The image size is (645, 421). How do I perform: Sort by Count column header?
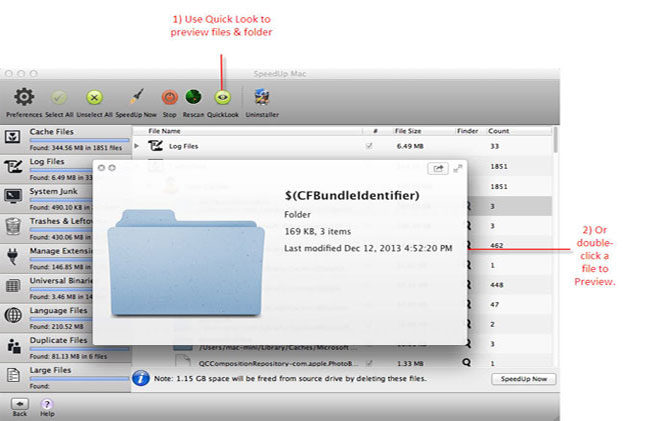click(499, 131)
